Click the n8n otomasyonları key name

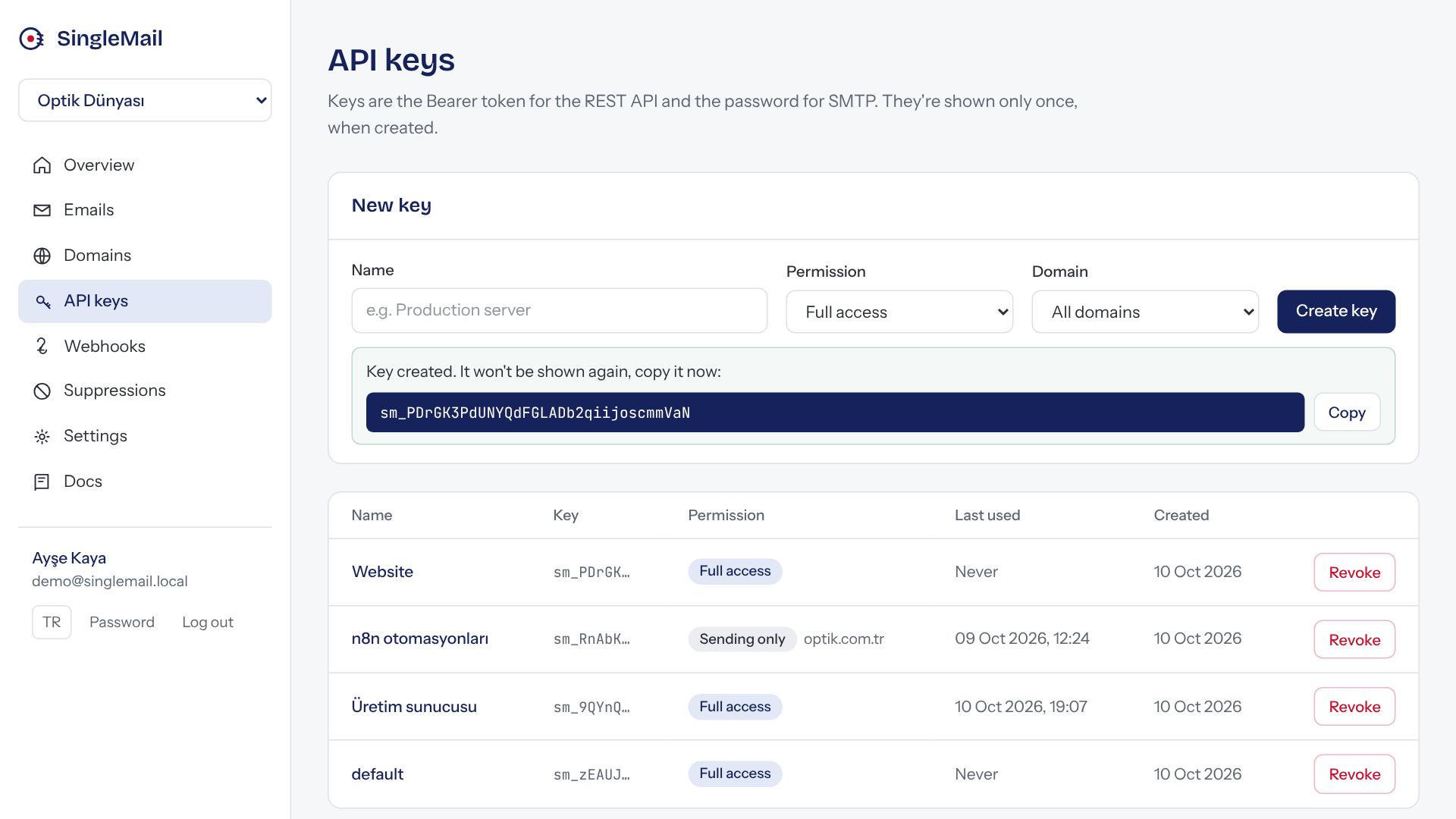click(x=420, y=639)
